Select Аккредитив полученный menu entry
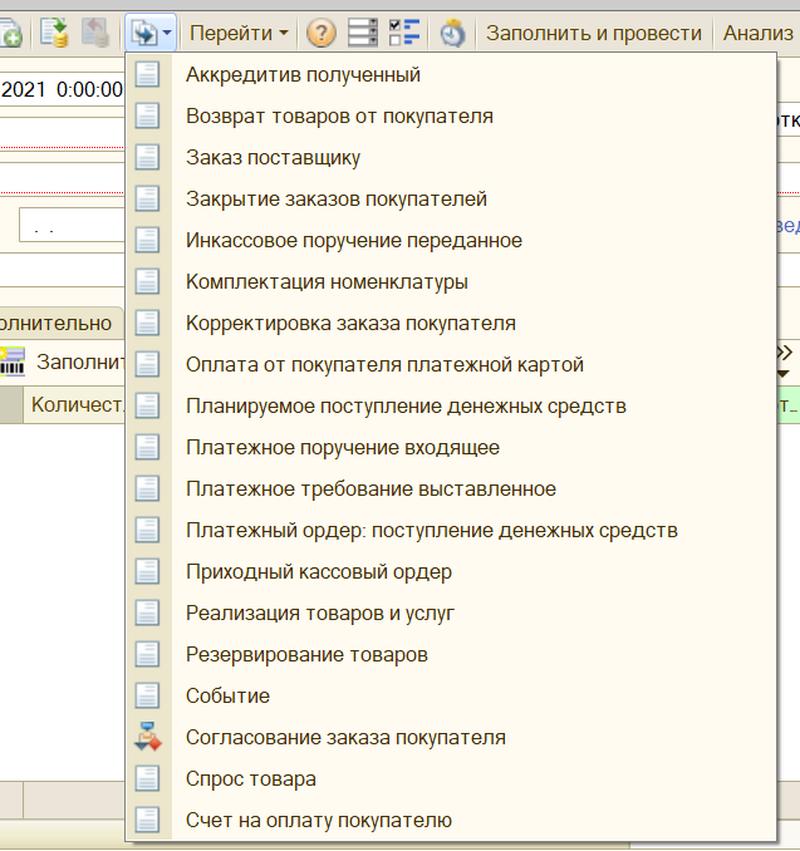The image size is (800, 851). 450,74
